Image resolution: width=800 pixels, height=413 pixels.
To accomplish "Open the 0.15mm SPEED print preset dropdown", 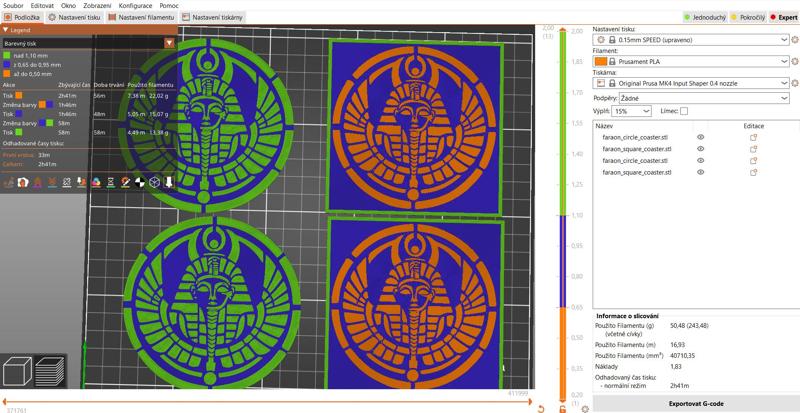I will click(691, 39).
